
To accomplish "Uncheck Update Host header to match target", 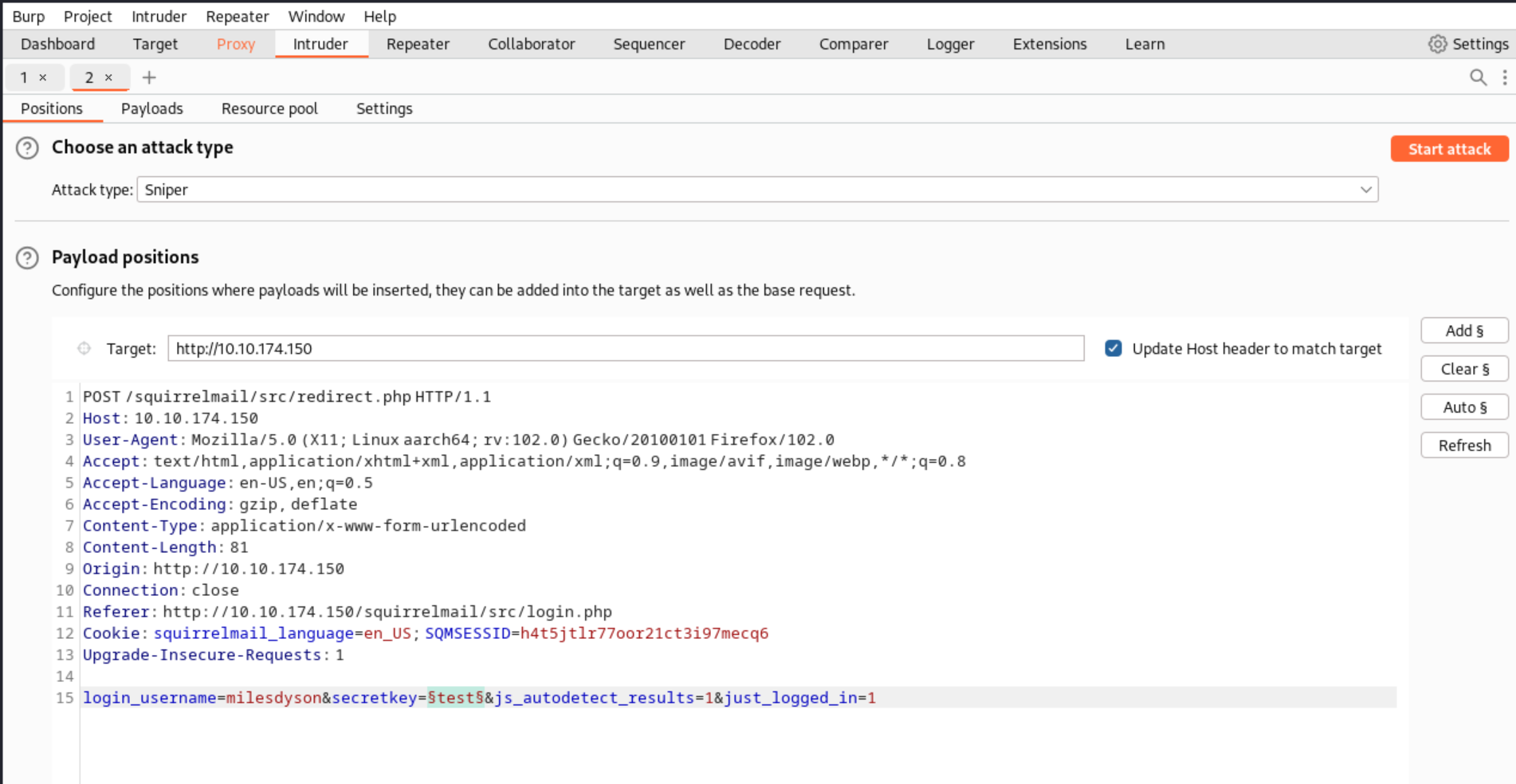I will coord(1113,348).
